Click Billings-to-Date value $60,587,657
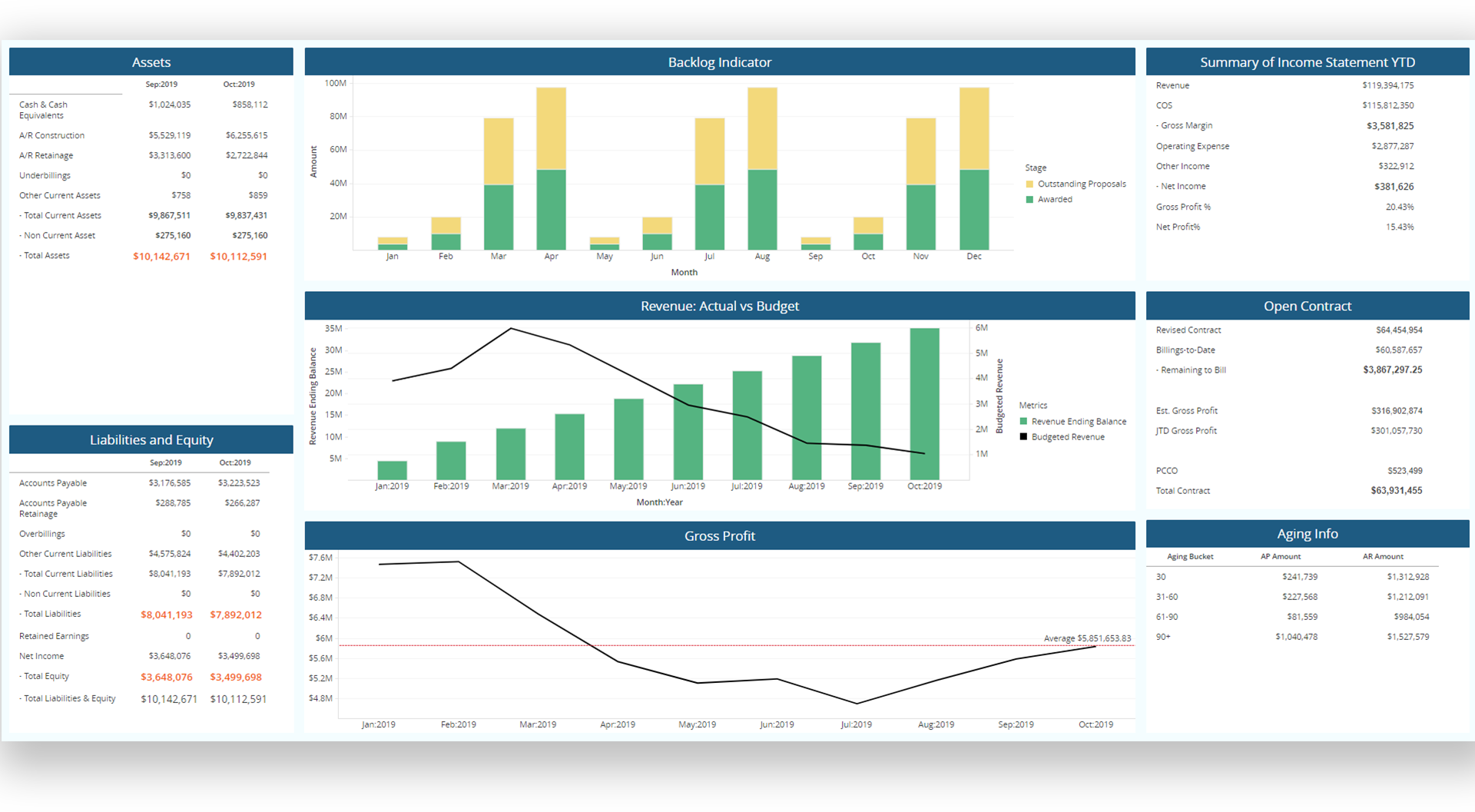This screenshot has height=812, width=1475. point(1399,350)
